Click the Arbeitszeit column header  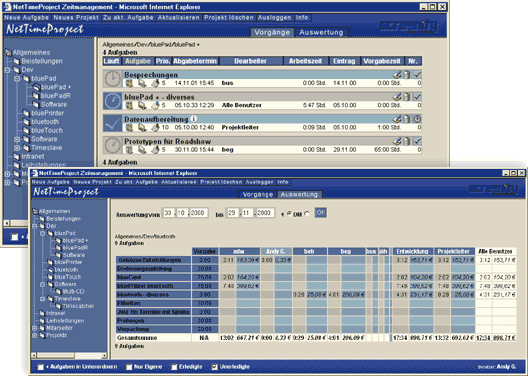(x=305, y=61)
